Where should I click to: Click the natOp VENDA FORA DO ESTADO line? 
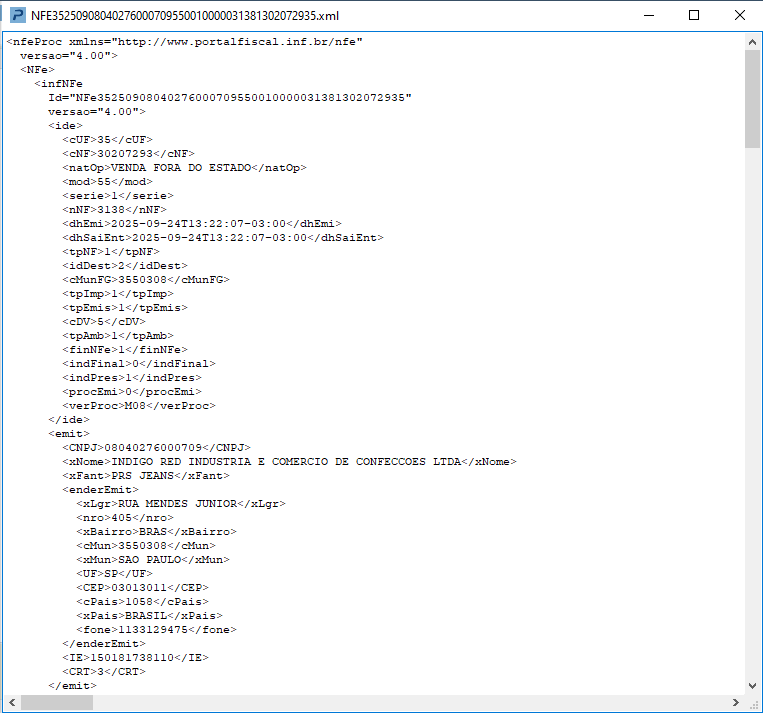184,168
